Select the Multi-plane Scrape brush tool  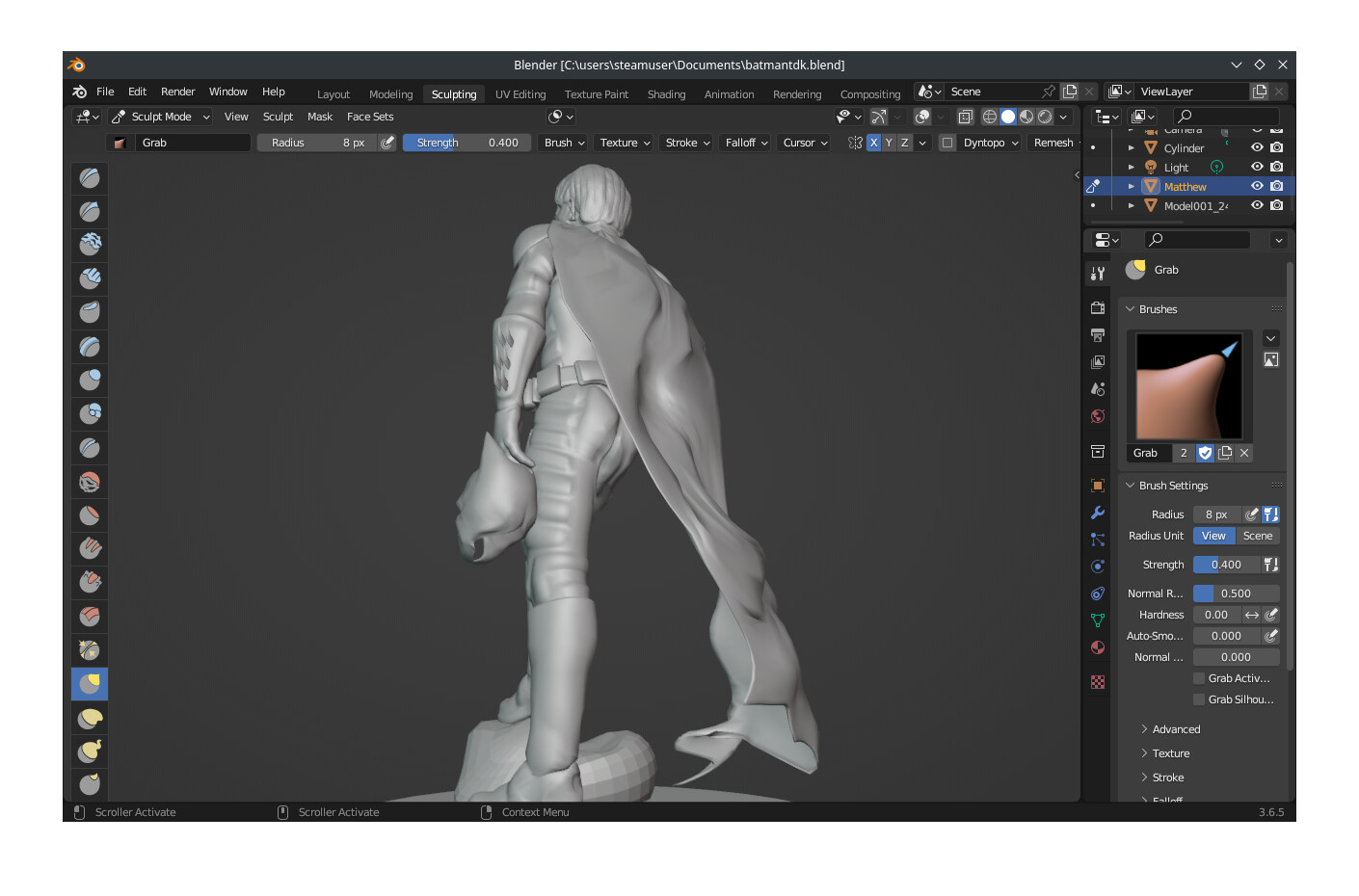90,616
